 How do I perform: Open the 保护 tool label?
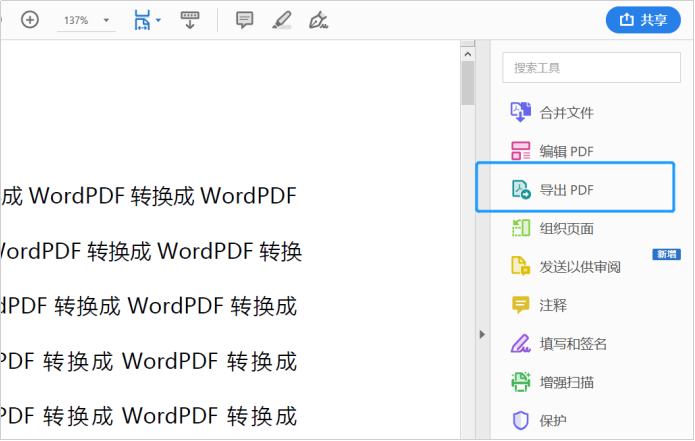point(553,421)
